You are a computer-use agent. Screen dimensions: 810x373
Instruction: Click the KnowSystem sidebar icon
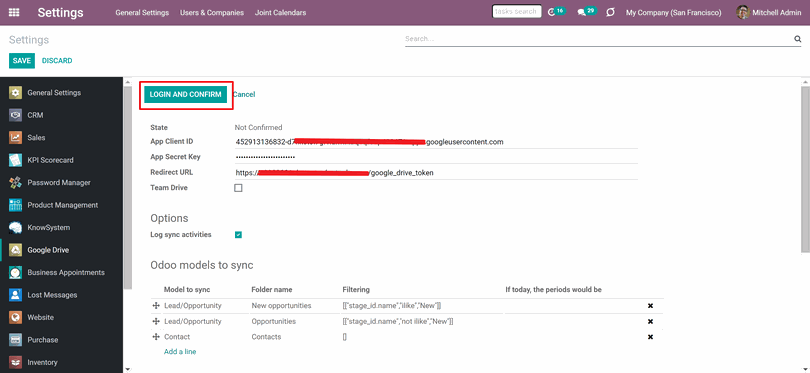coord(15,228)
